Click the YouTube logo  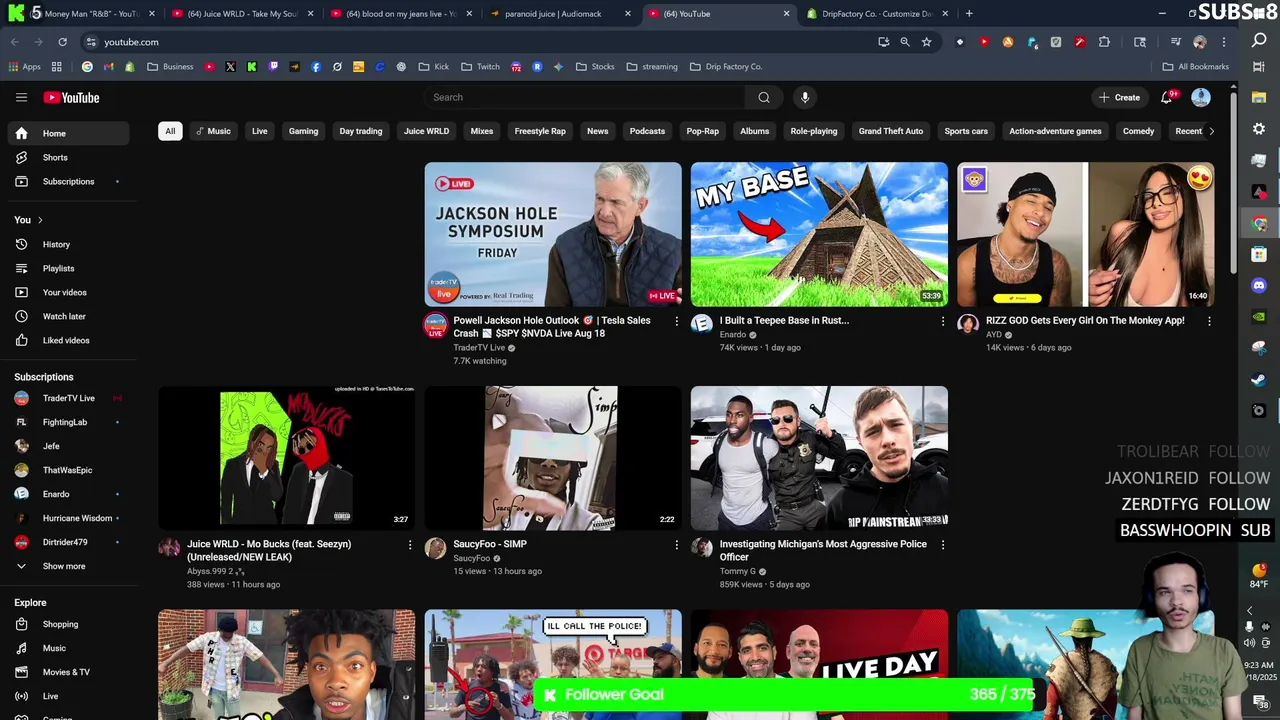[71, 97]
